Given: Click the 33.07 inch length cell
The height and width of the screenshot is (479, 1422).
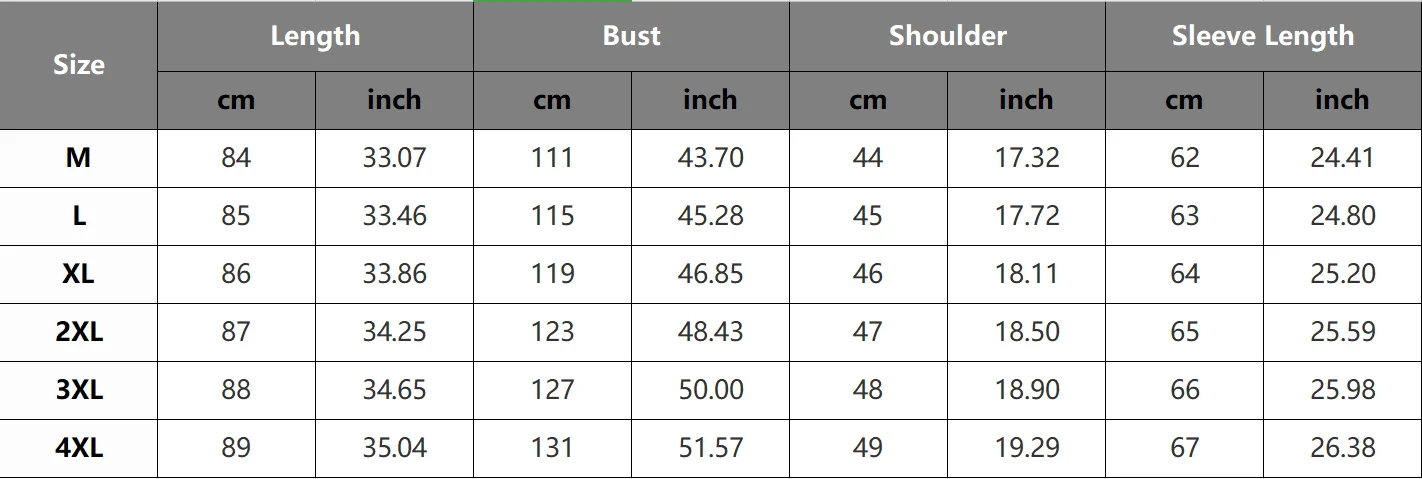Looking at the screenshot, I should coord(394,158).
